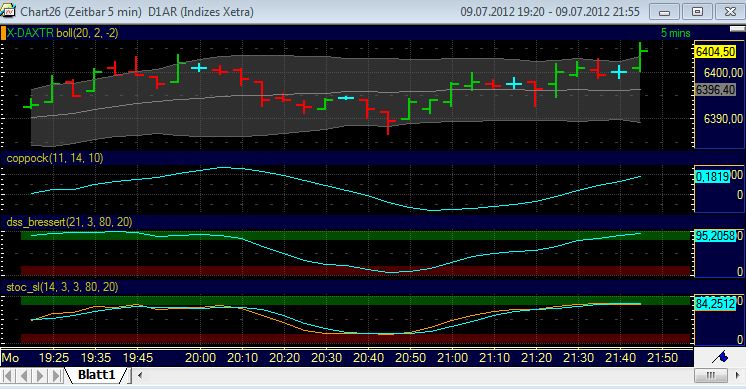Click the 84,2512 stochastic value tag

point(716,303)
